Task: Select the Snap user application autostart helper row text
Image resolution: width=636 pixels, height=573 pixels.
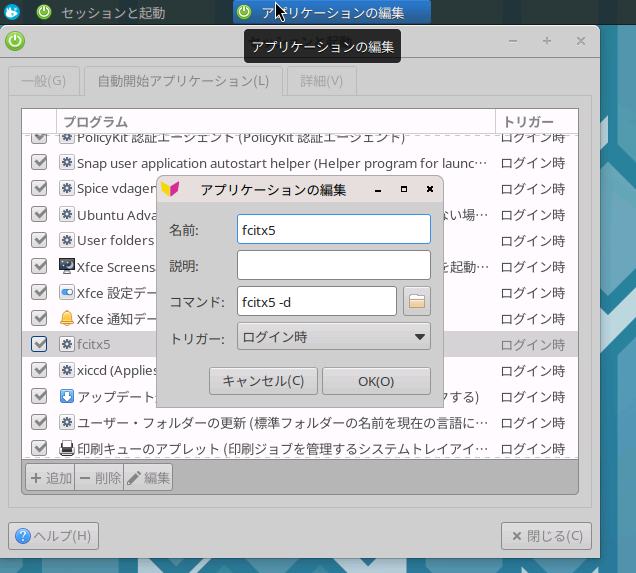Action: point(282,163)
